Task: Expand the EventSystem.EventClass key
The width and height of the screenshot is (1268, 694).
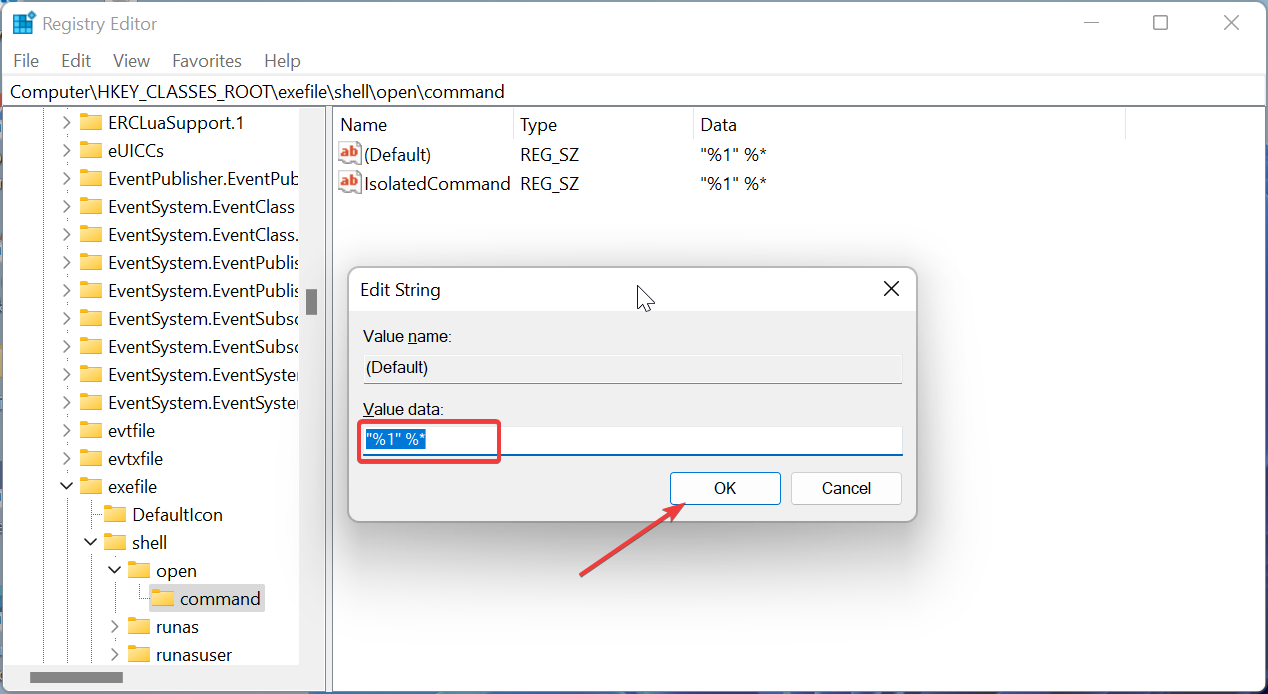Action: point(66,206)
